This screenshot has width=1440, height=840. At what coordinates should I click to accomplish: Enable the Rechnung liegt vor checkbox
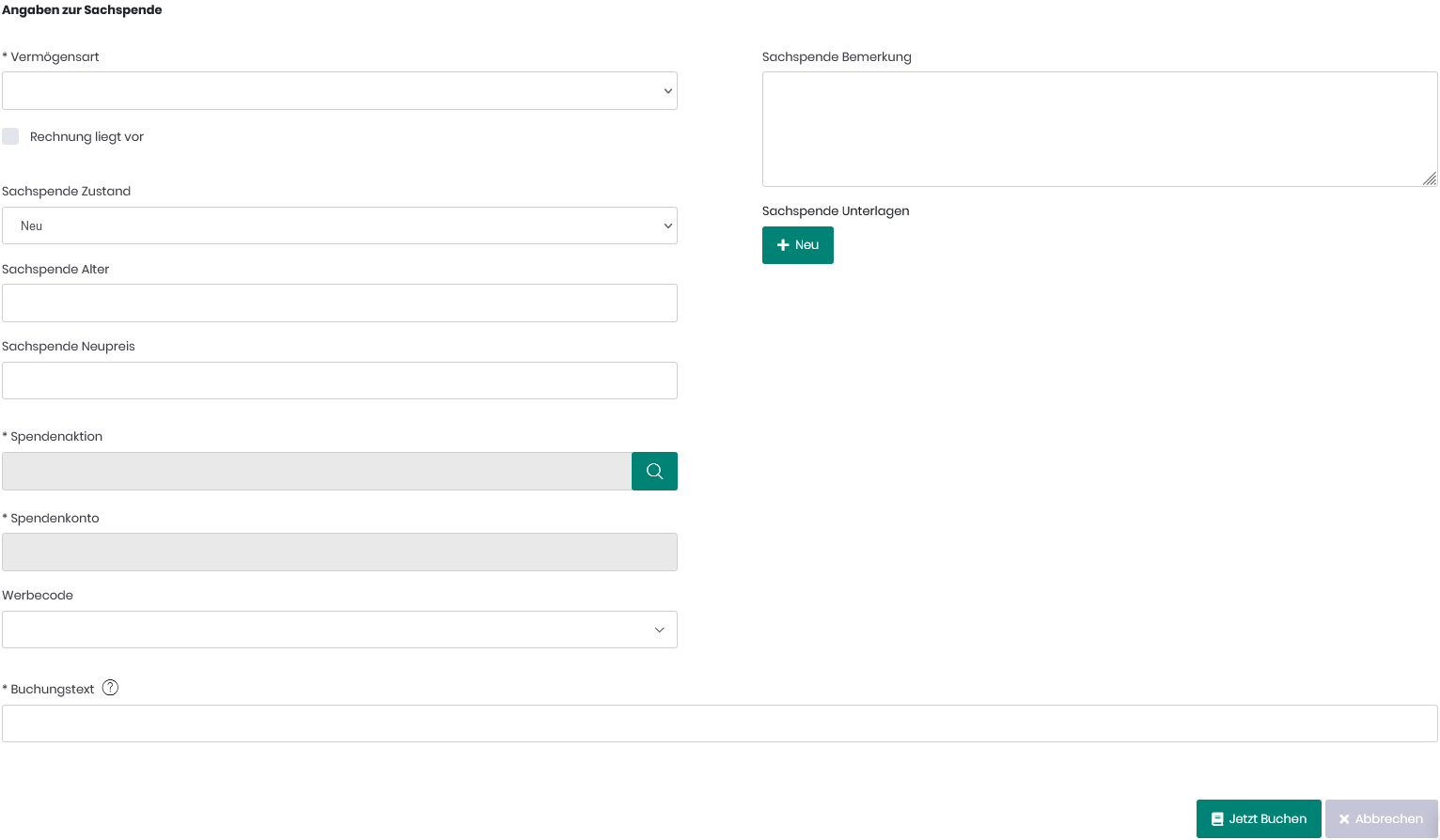coord(10,136)
